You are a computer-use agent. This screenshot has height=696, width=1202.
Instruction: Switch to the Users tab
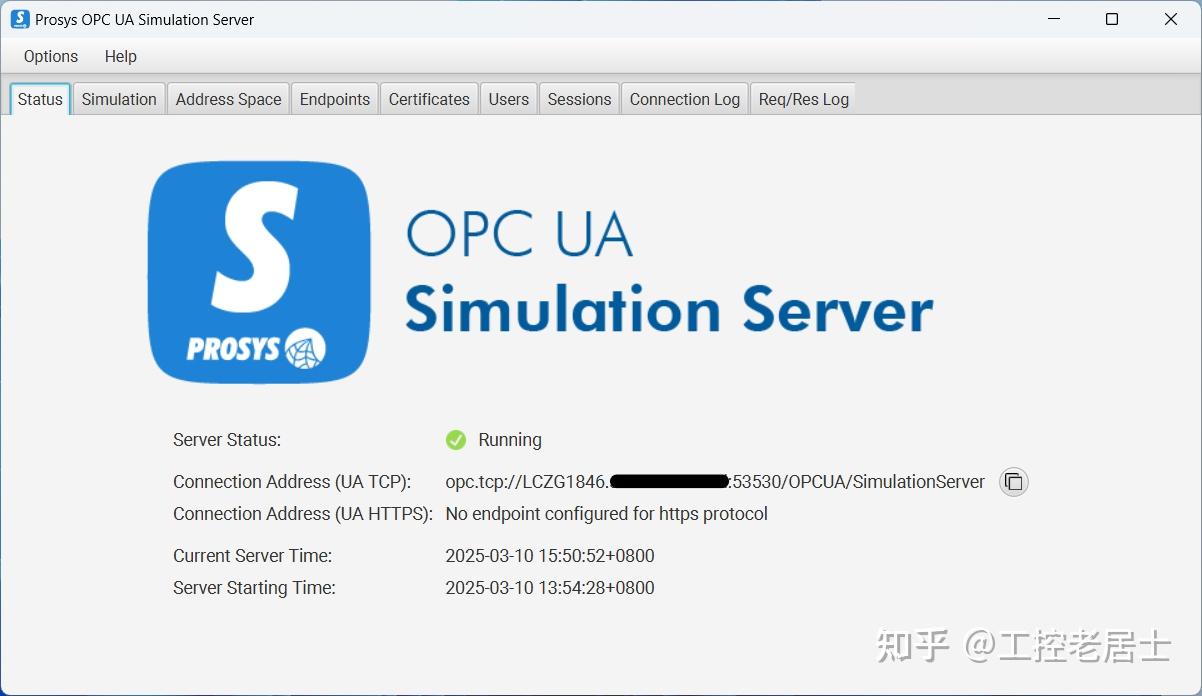(508, 98)
